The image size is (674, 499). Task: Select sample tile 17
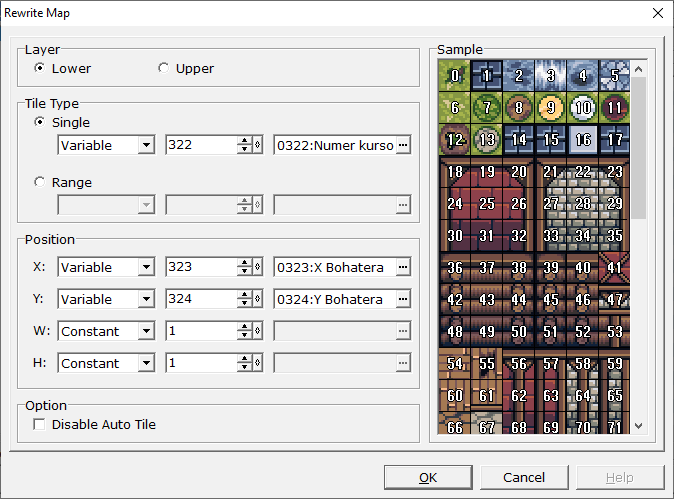(x=614, y=140)
